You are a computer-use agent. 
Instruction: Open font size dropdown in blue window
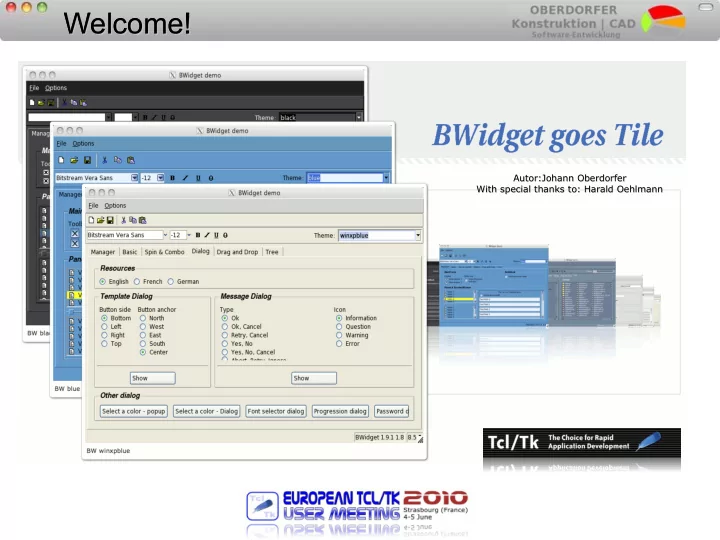click(160, 178)
